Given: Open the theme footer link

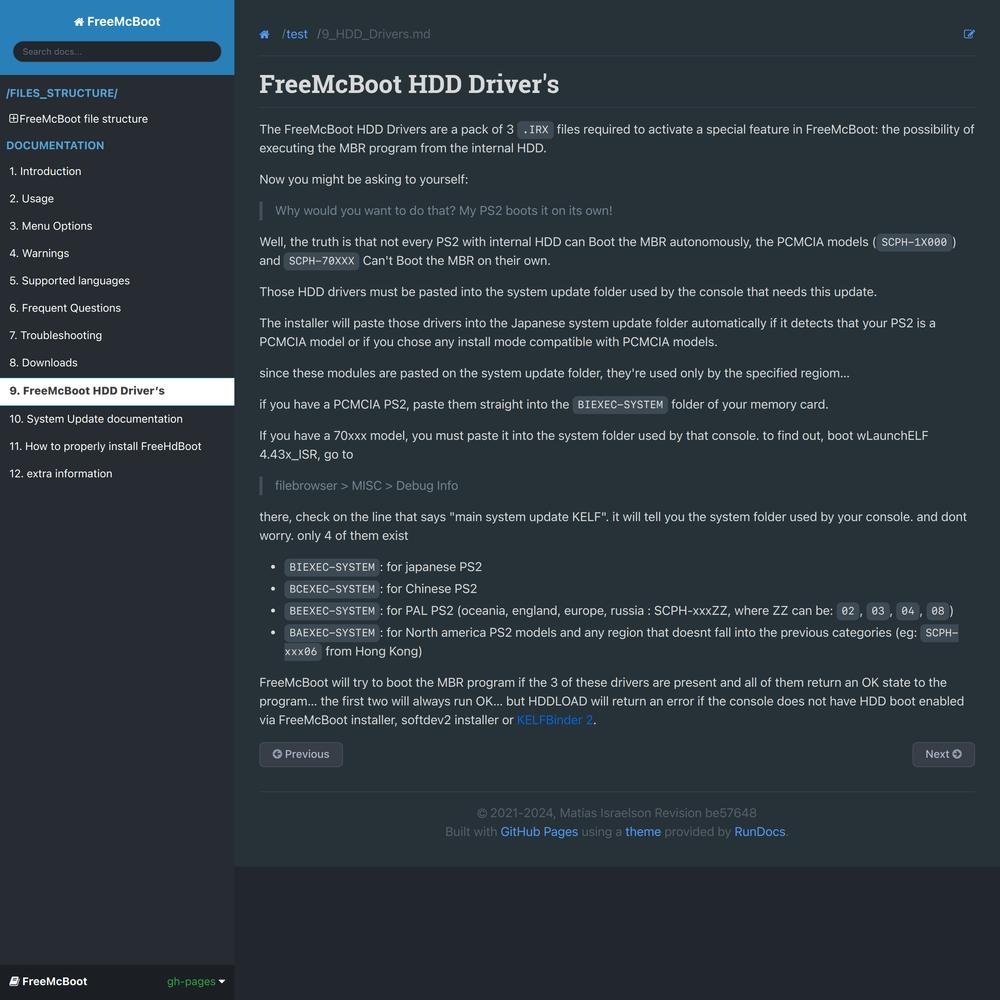Looking at the screenshot, I should [x=643, y=832].
